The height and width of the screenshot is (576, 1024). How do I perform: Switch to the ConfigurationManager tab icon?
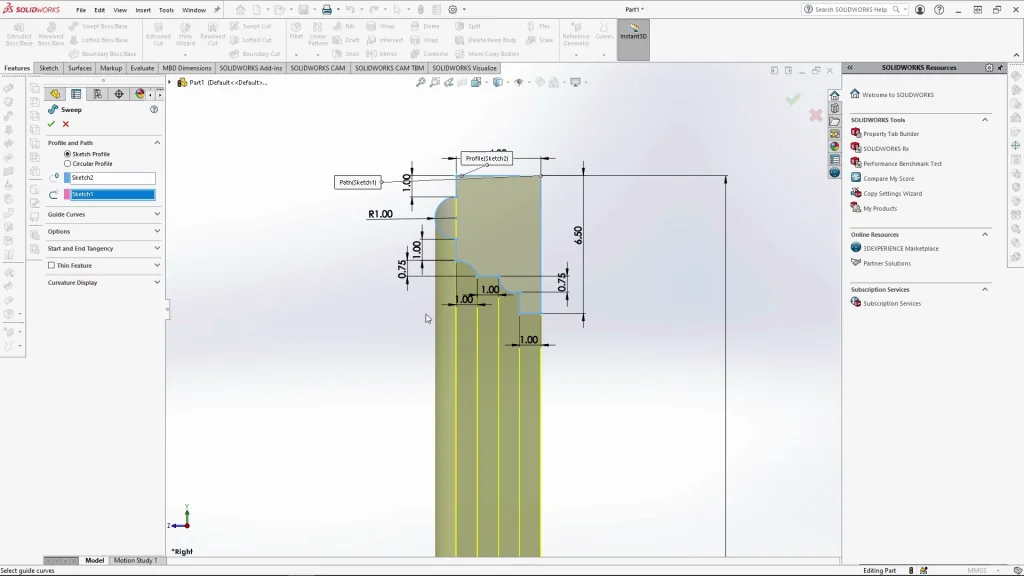tap(97, 94)
